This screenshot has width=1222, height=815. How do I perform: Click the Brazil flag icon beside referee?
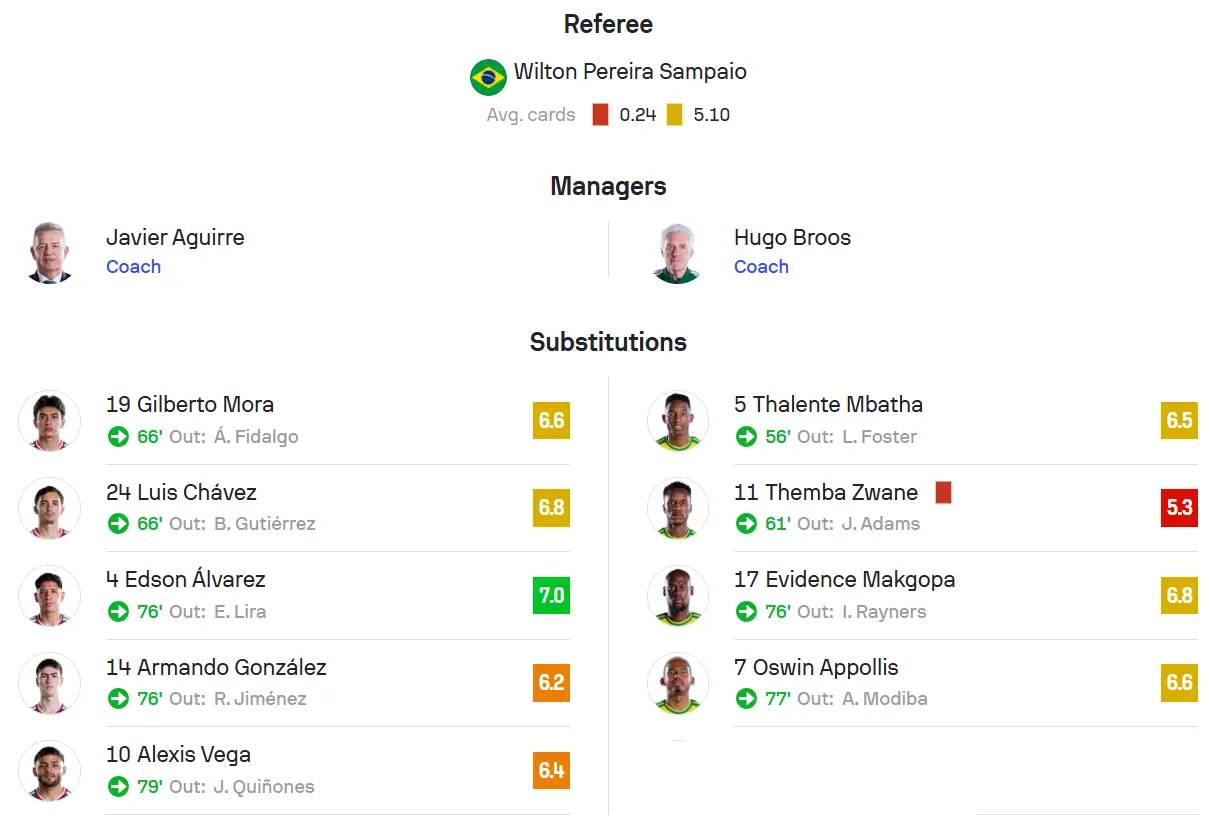pos(488,77)
